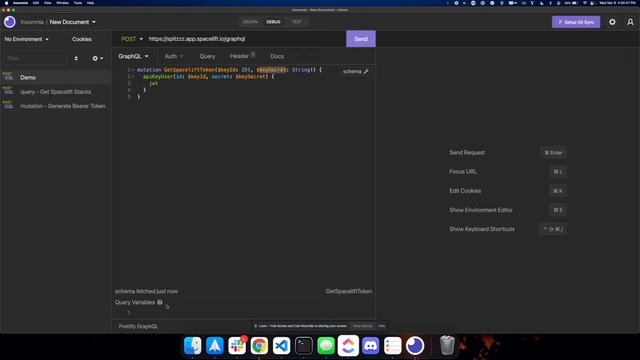Open the No Environment dropdown
Screen dimensions: 640x360
click(x=27, y=39)
